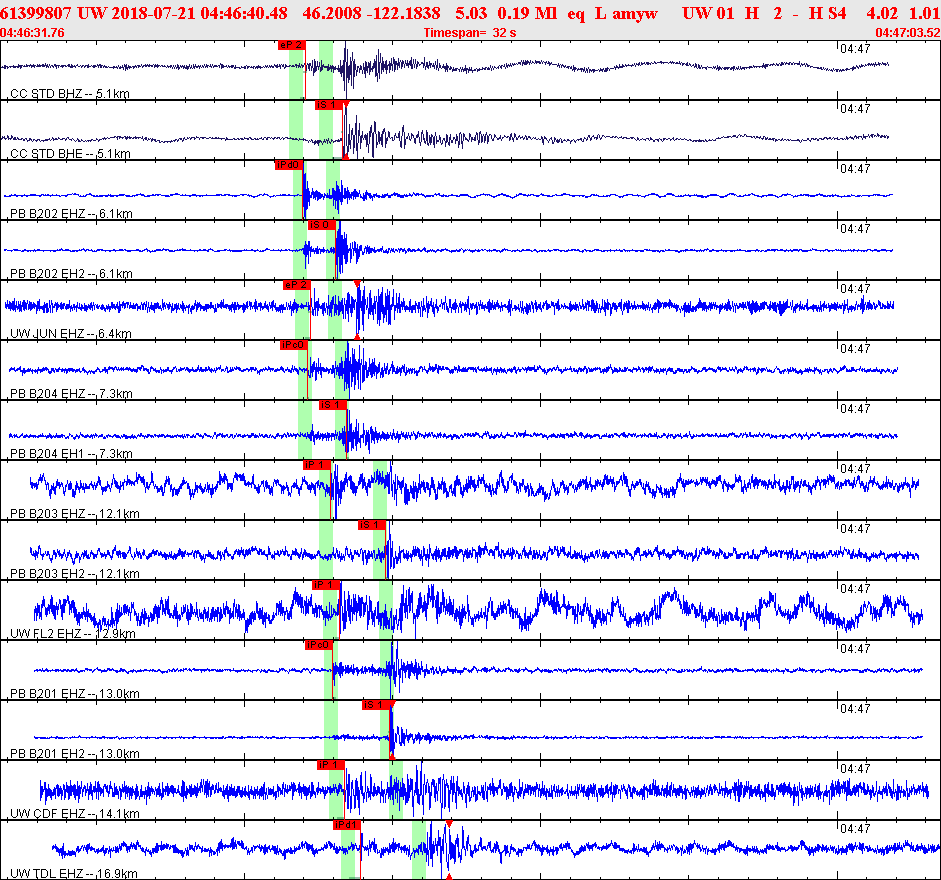Click the 'PB B203 EHZ -- 12.1km' label
The width and height of the screenshot is (941, 880).
tap(75, 514)
